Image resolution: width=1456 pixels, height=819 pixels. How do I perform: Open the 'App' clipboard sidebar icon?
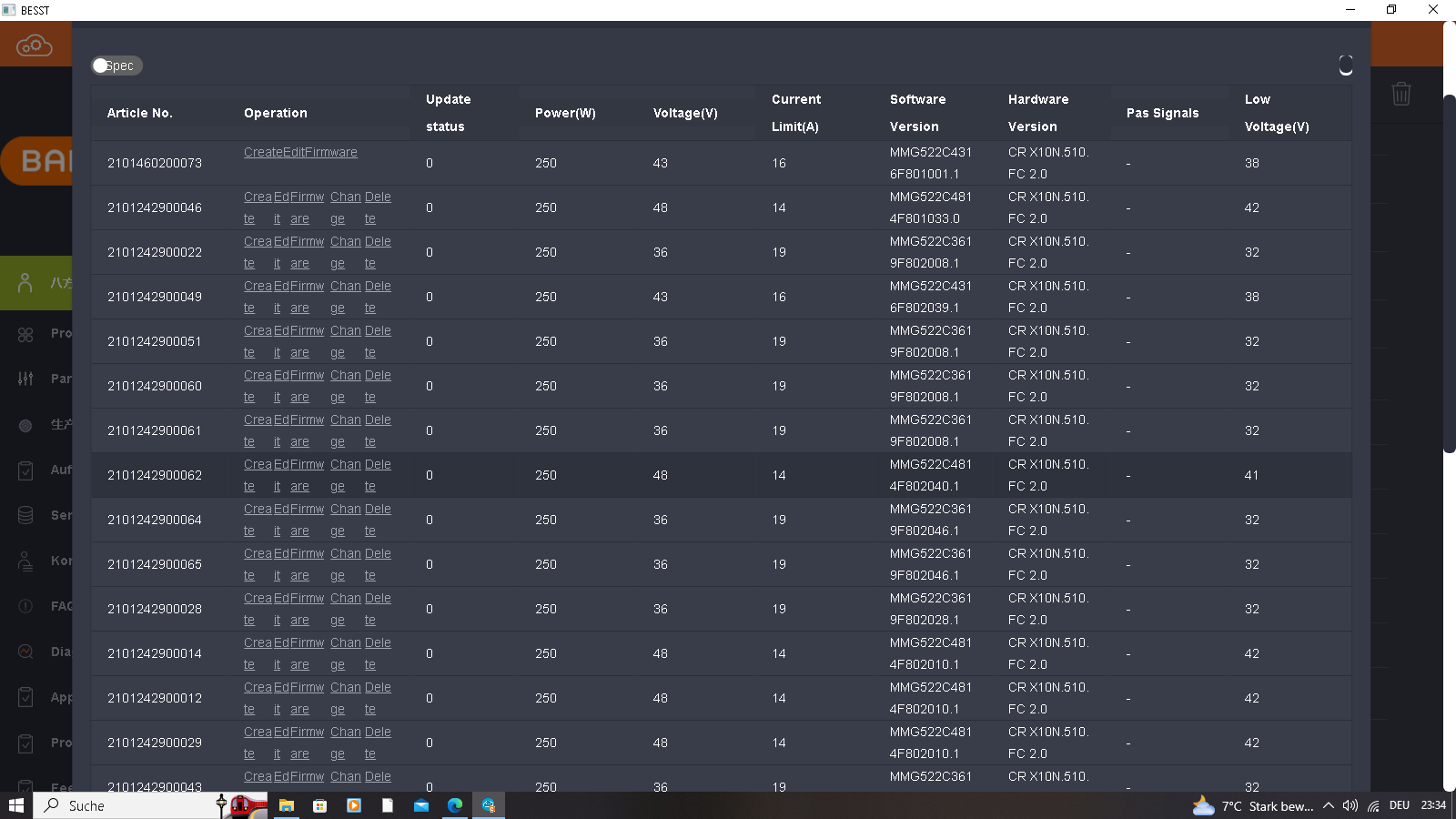[x=25, y=697]
